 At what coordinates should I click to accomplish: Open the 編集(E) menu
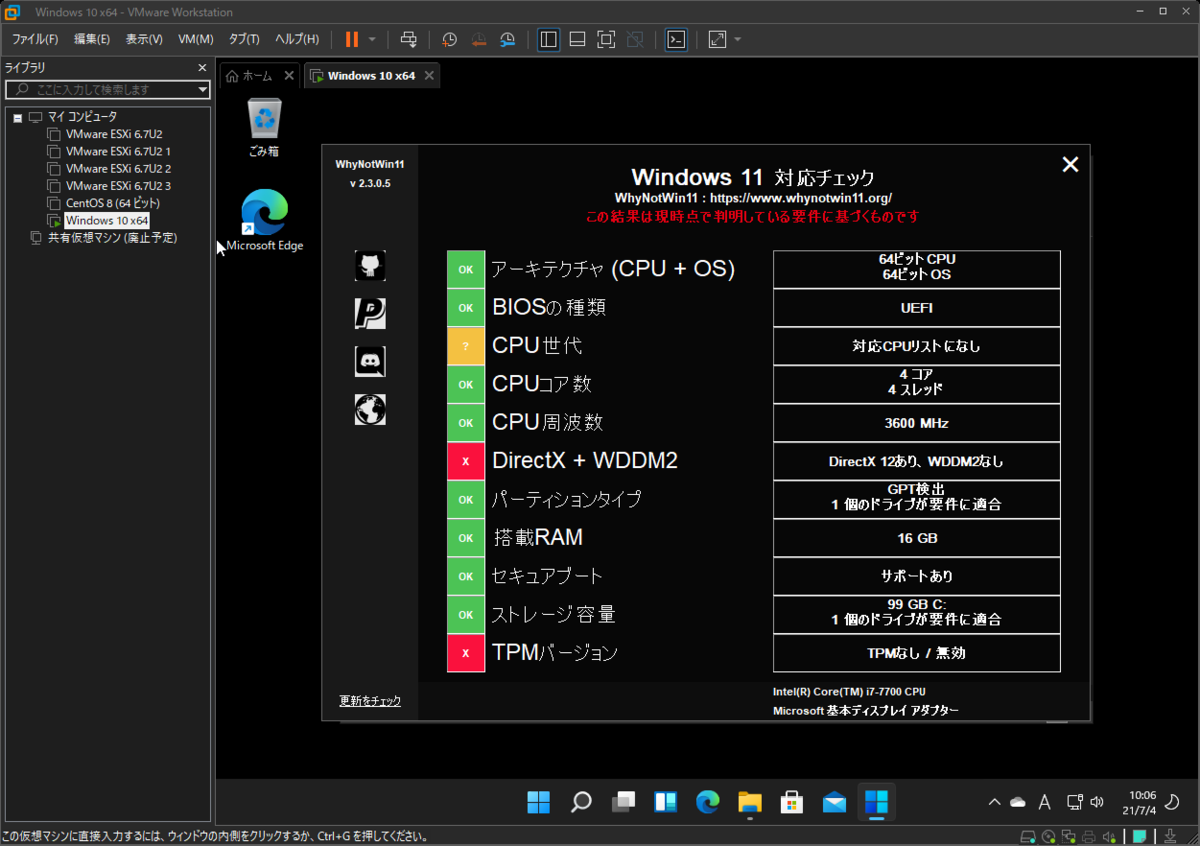click(92, 39)
